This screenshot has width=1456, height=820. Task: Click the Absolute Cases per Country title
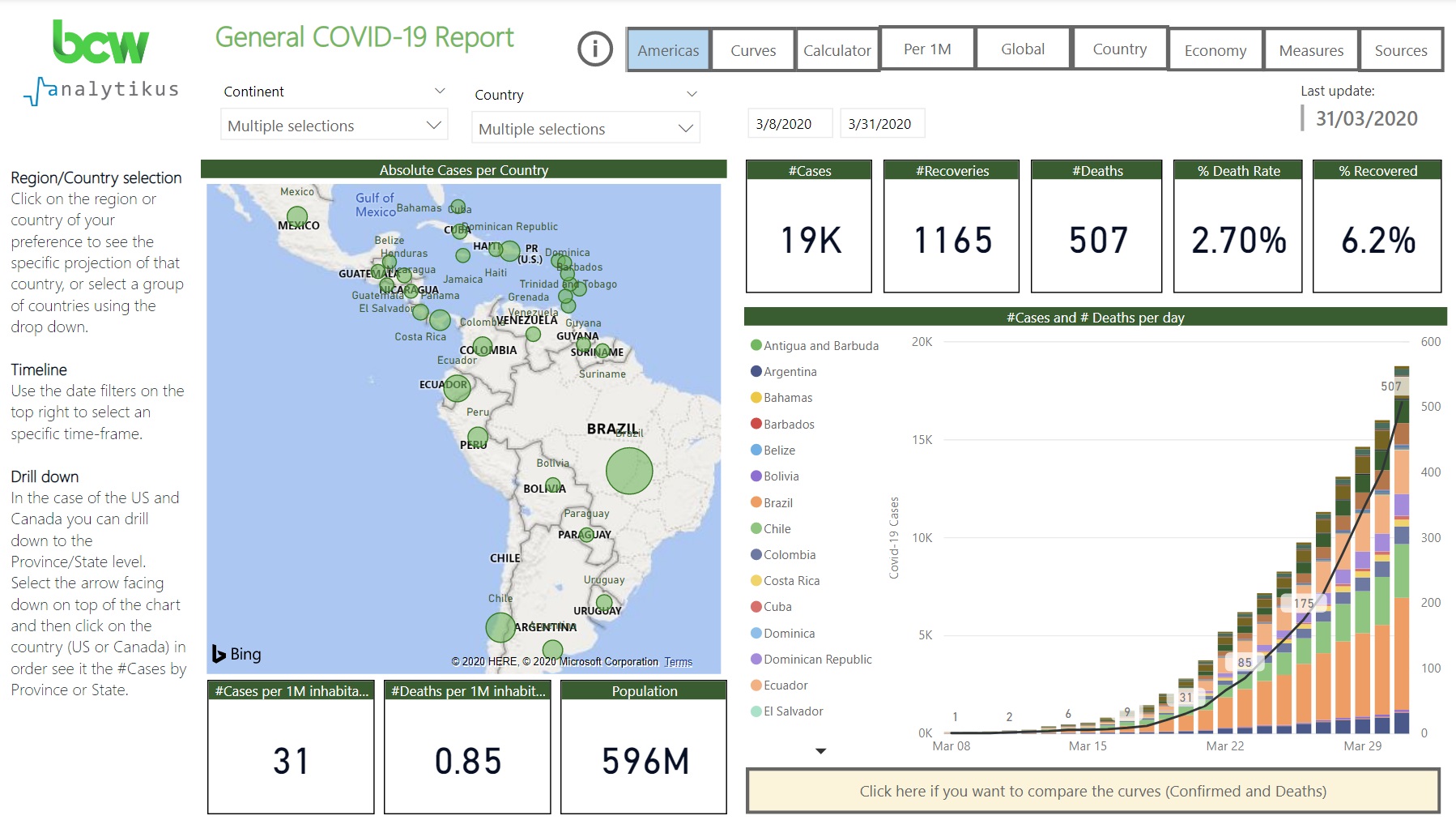coord(464,170)
